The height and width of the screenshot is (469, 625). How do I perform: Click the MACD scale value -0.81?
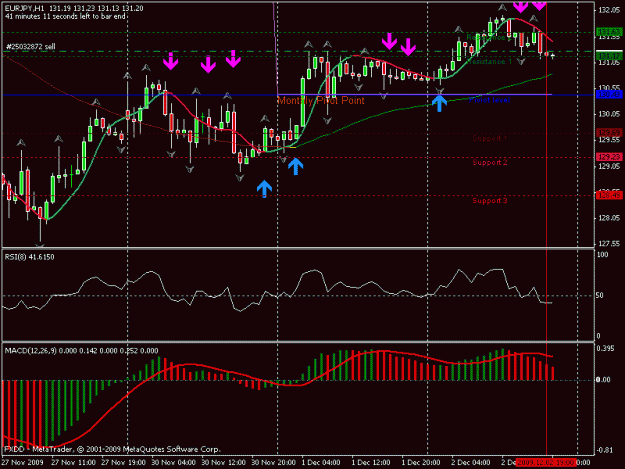pos(605,450)
